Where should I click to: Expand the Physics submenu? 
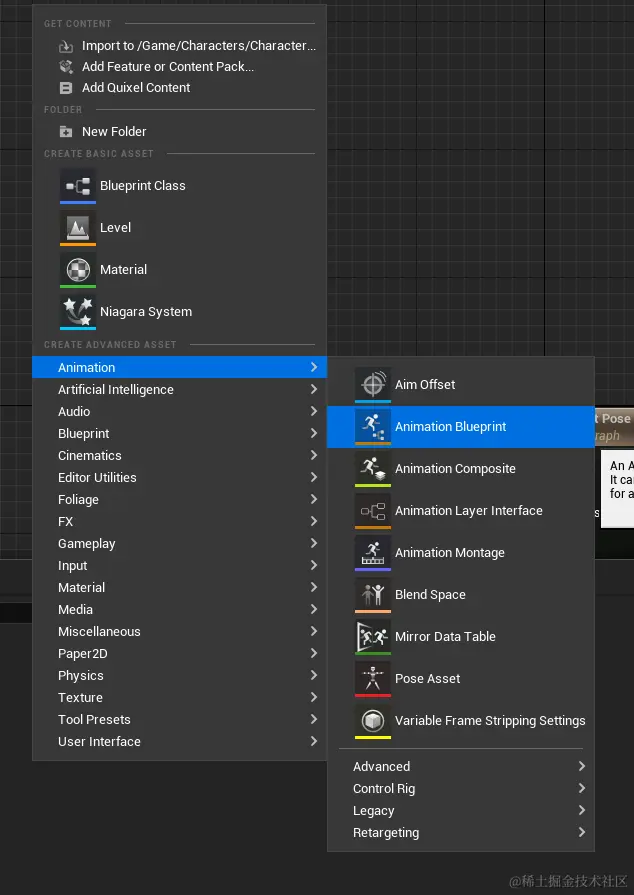pos(179,675)
